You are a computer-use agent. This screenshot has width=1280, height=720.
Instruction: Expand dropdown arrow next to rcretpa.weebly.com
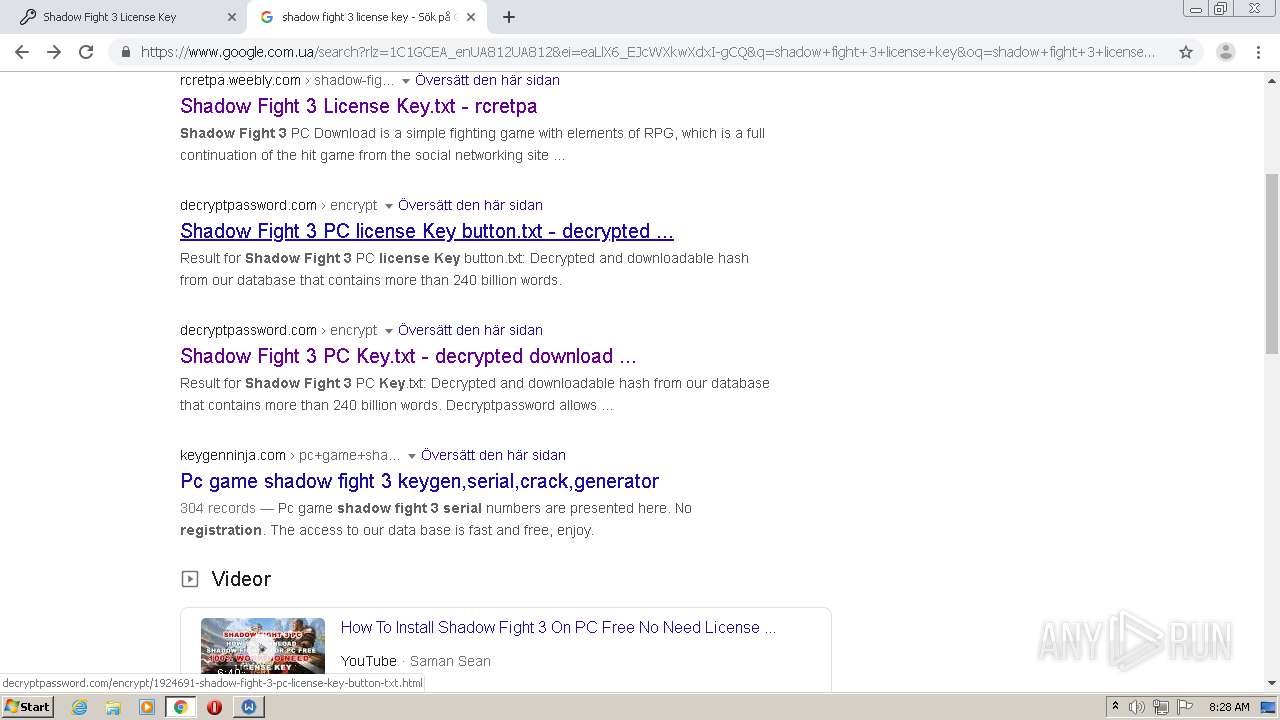(405, 81)
